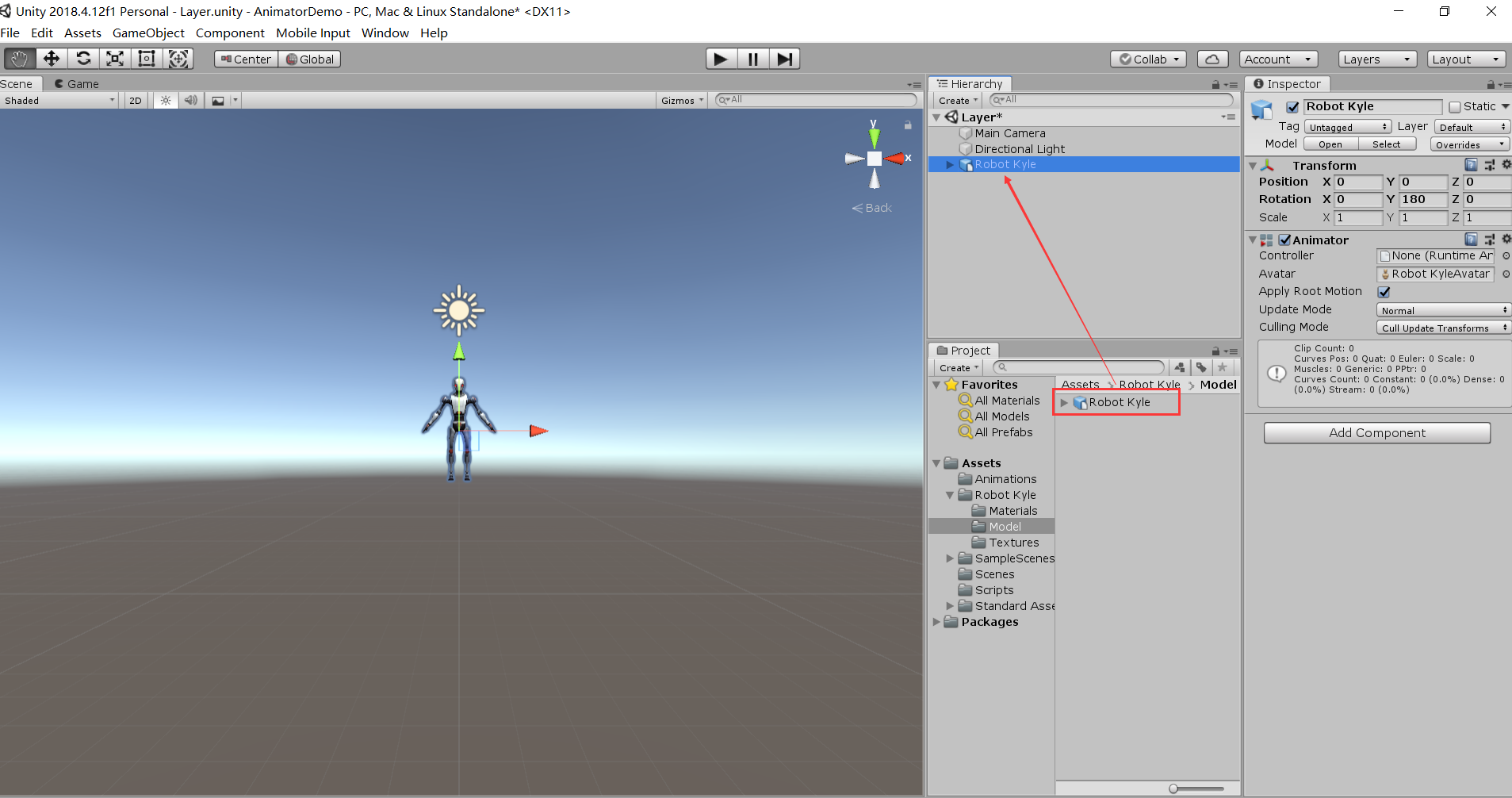Uncheck Apply Root Motion on the Animator
The image size is (1512, 798).
(1384, 292)
